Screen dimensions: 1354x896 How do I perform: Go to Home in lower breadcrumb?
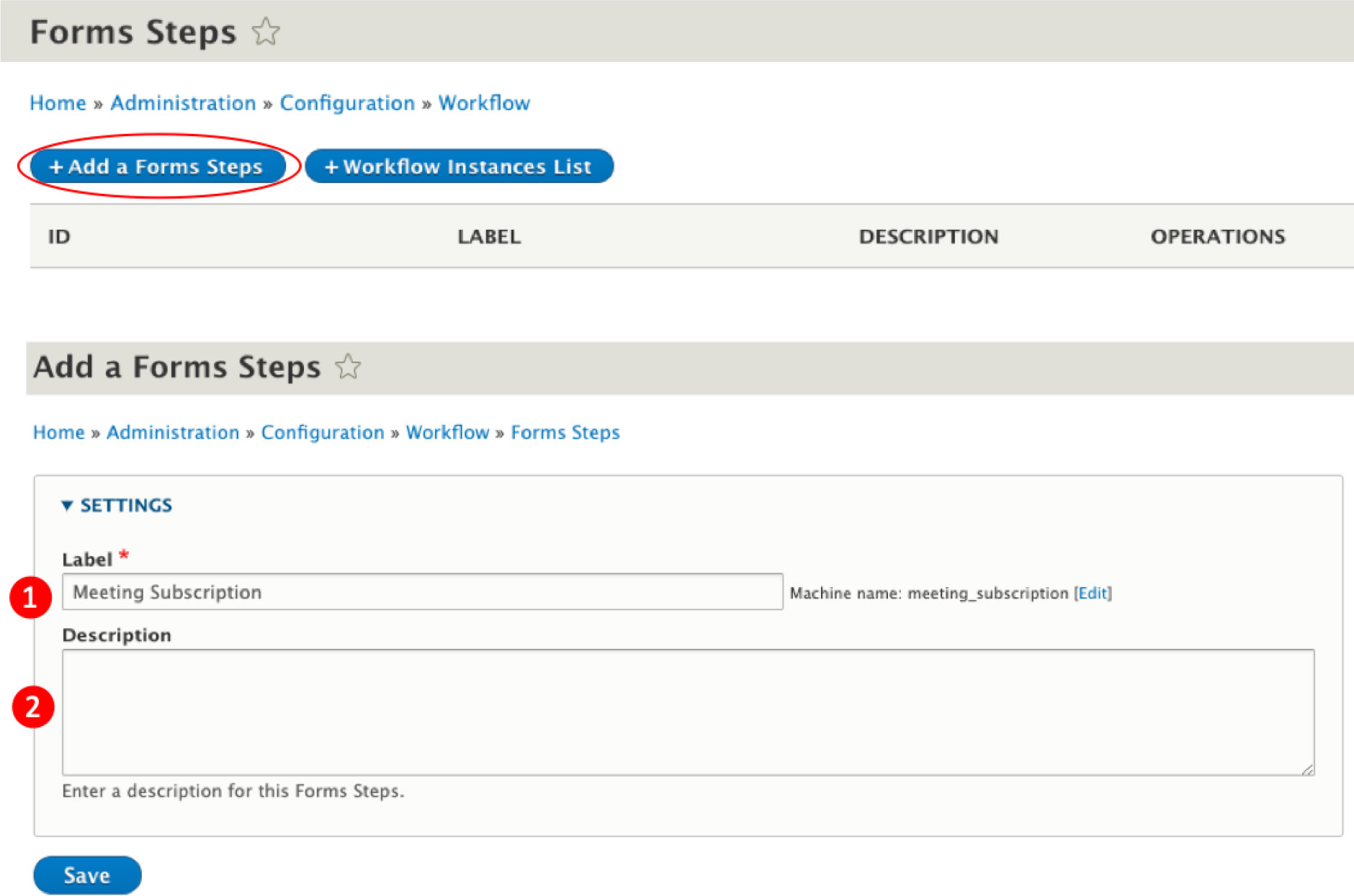(59, 432)
